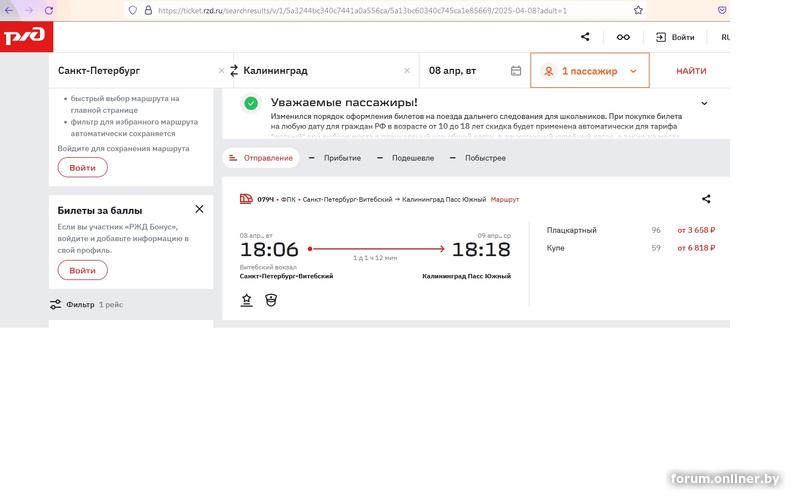This screenshot has height=500, width=800.
Task: Bookmark the page with the star icon
Action: click(638, 10)
